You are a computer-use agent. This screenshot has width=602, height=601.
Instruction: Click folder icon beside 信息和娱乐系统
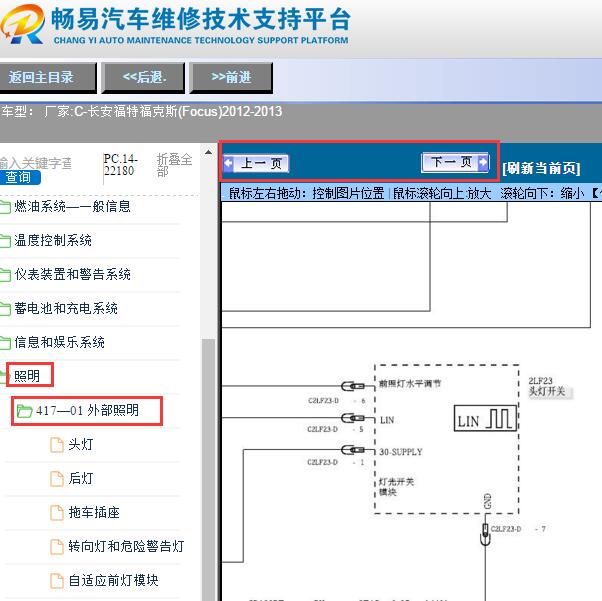click(x=5, y=343)
